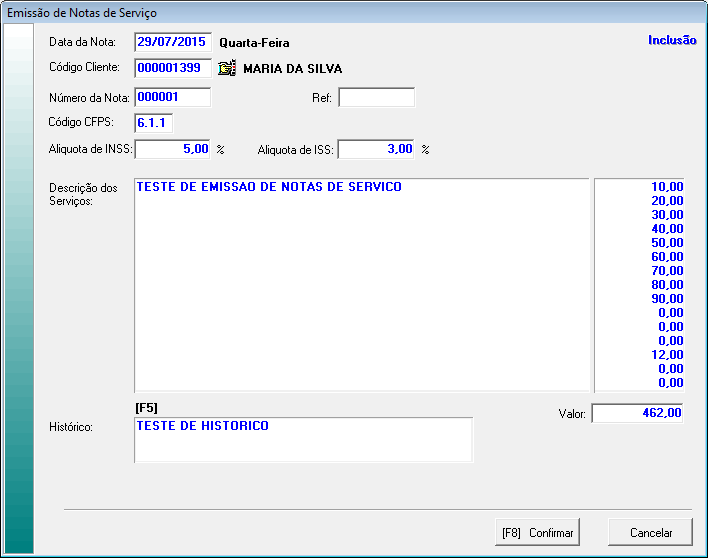Click the empty Ref field
The image size is (708, 558).
tap(376, 97)
